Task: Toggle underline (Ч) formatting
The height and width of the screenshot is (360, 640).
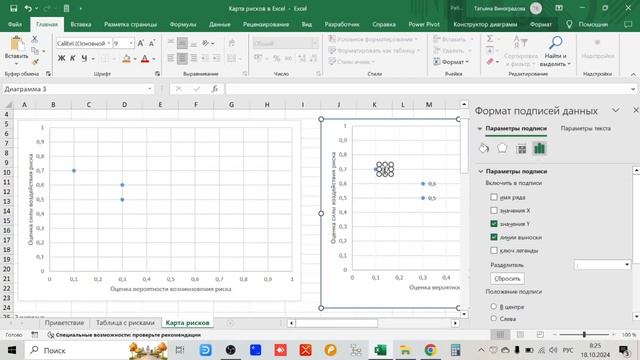Action: point(84,59)
